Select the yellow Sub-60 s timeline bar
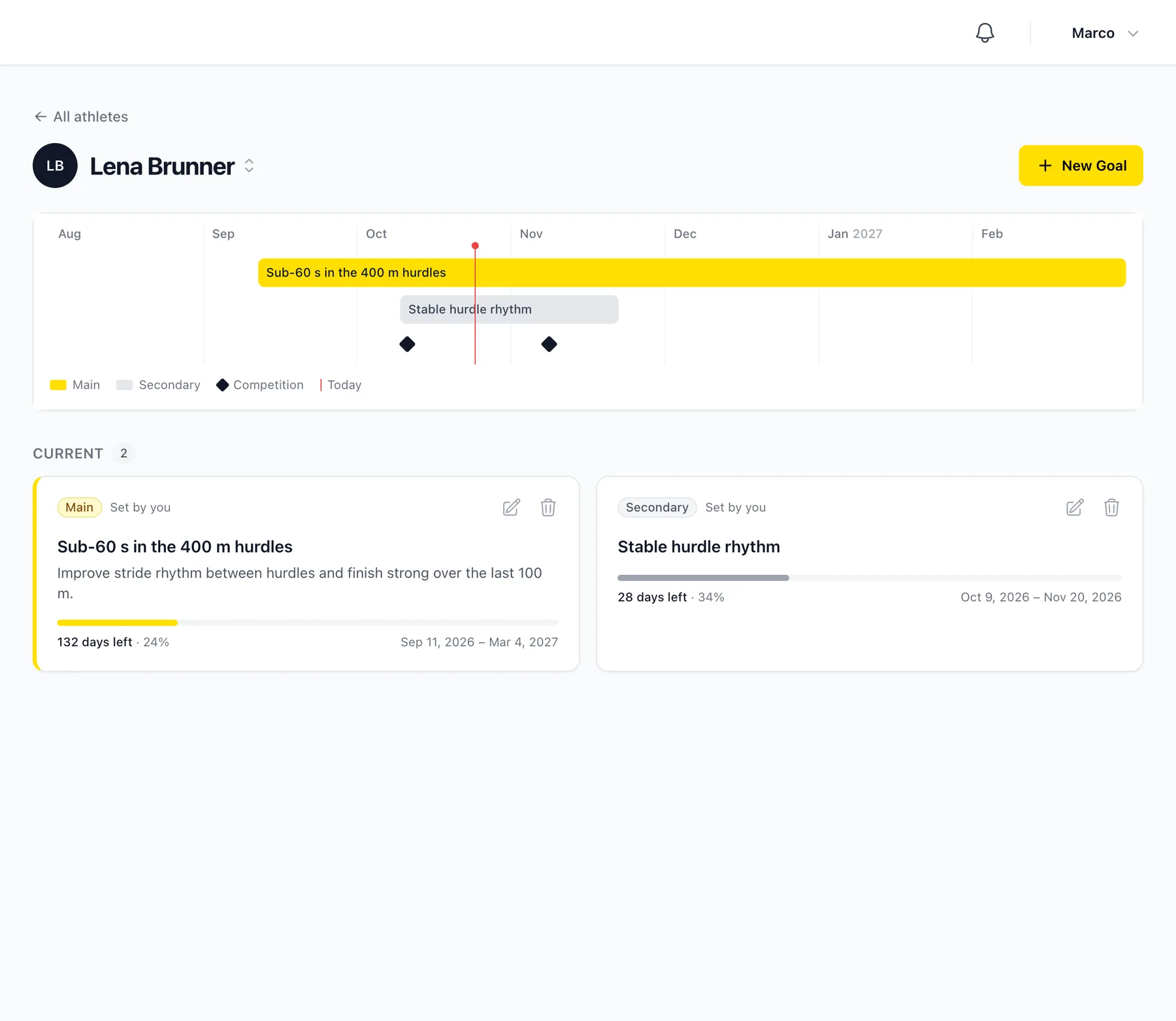 click(x=692, y=272)
